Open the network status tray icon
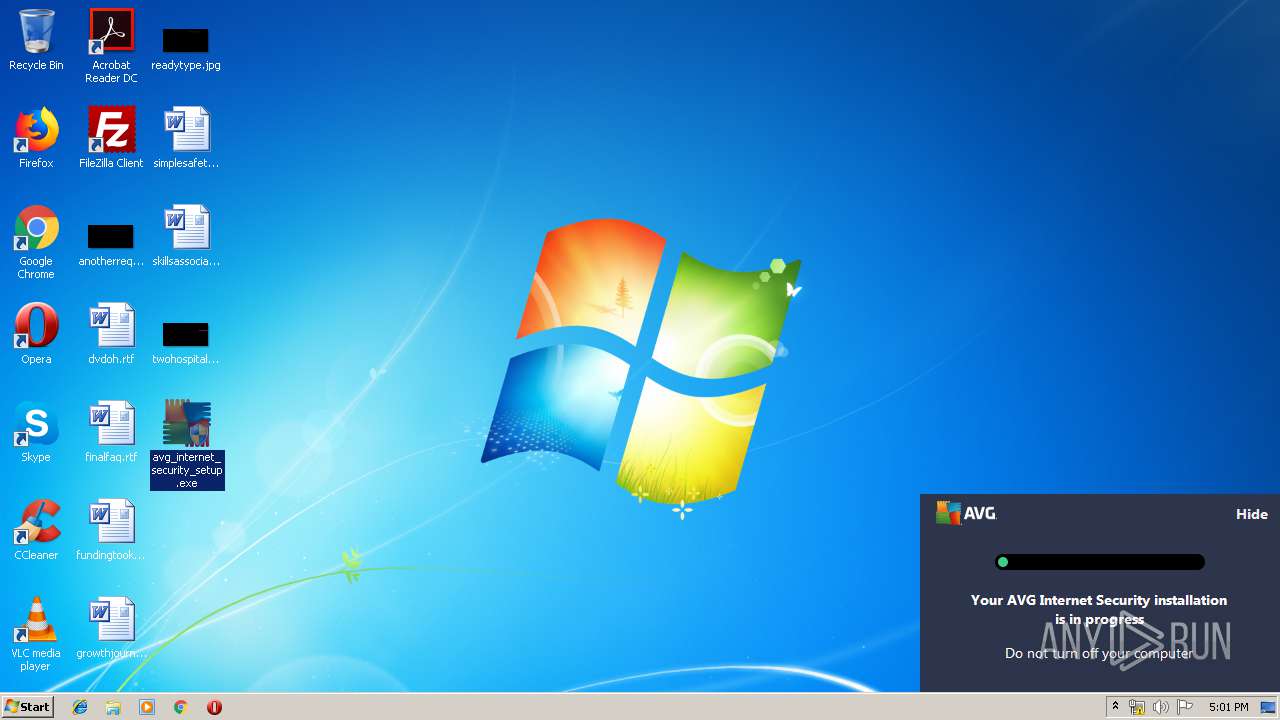Viewport: 1280px width, 720px height. [x=1137, y=707]
